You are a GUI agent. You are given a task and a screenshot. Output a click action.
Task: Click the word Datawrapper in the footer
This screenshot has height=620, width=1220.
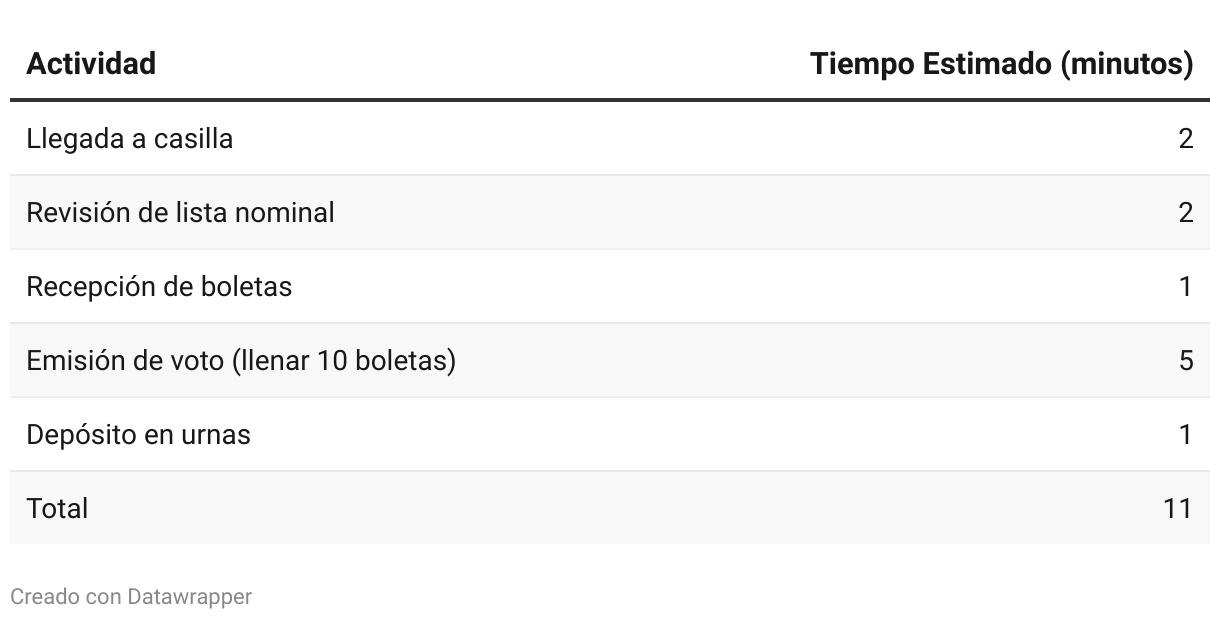click(x=190, y=597)
